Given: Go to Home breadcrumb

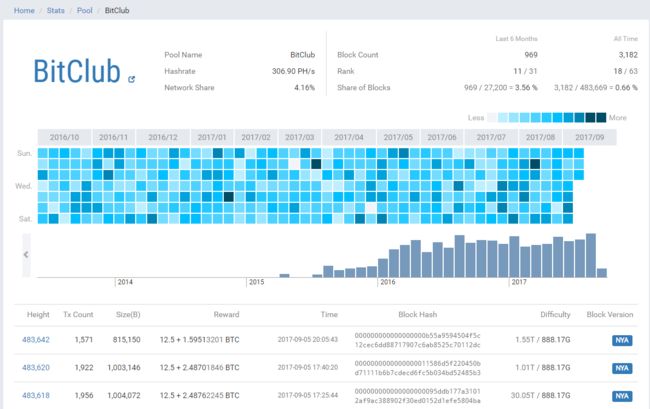Looking at the screenshot, I should tap(24, 10).
